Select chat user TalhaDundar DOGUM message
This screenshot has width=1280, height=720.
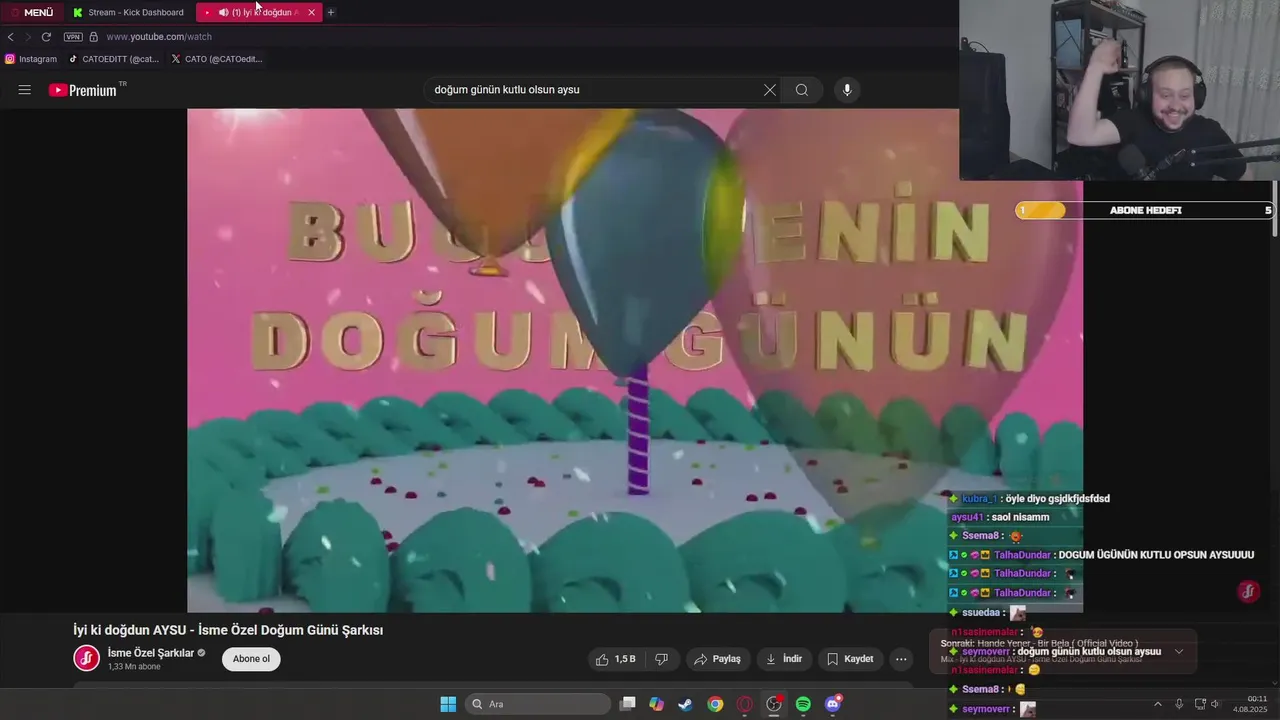tap(1100, 555)
